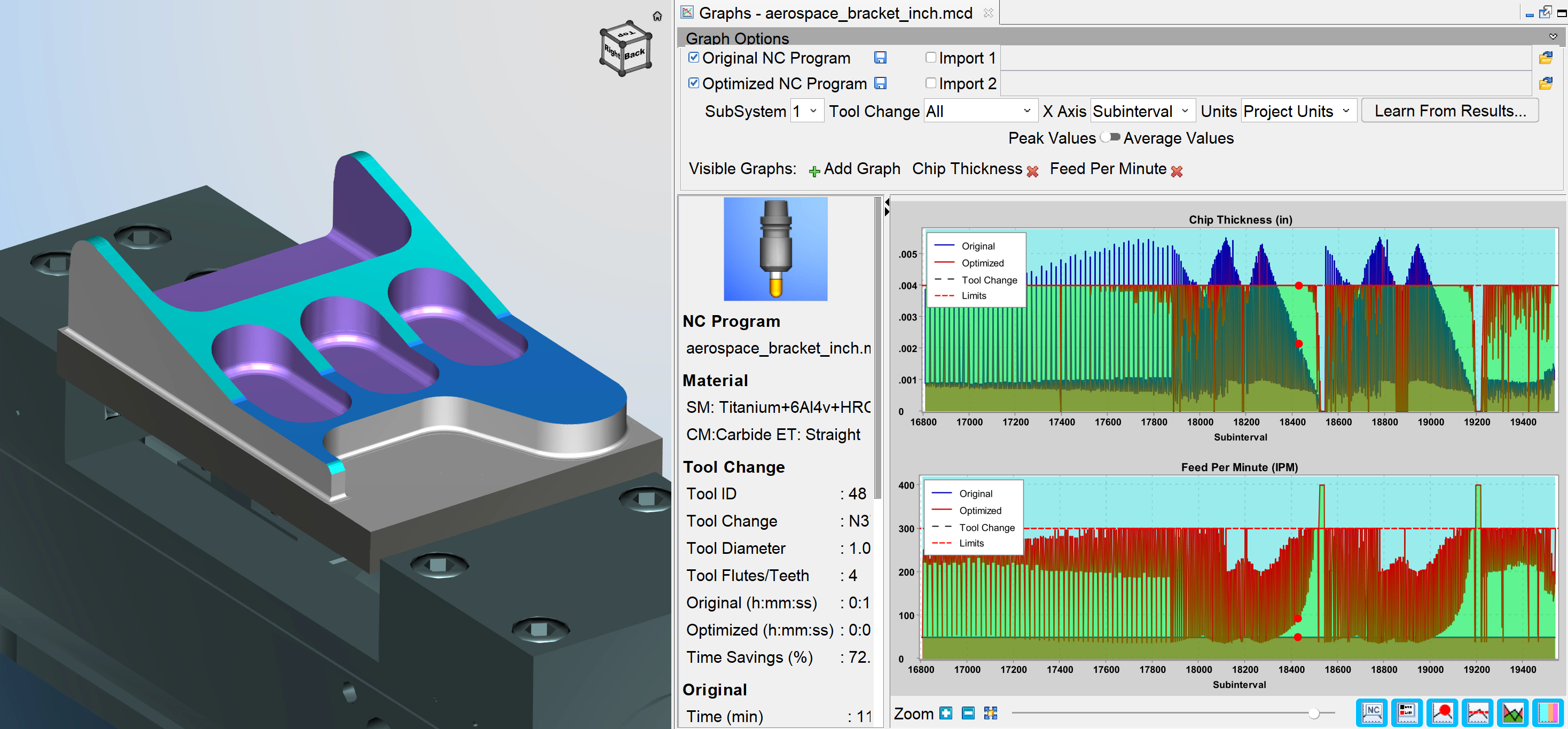Click the Learn From Results button

coord(1449,111)
